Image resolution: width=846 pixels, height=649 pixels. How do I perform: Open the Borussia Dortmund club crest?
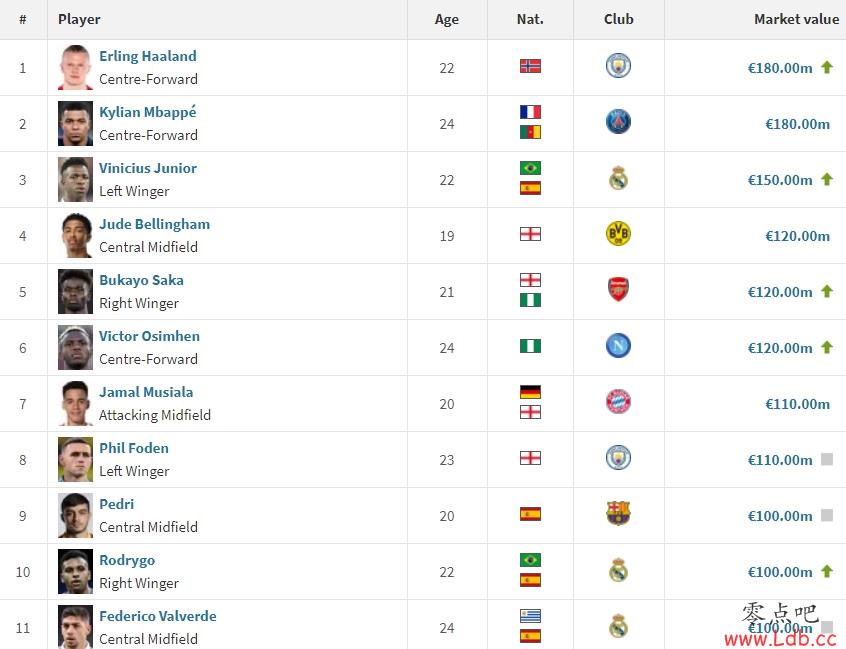[618, 234]
